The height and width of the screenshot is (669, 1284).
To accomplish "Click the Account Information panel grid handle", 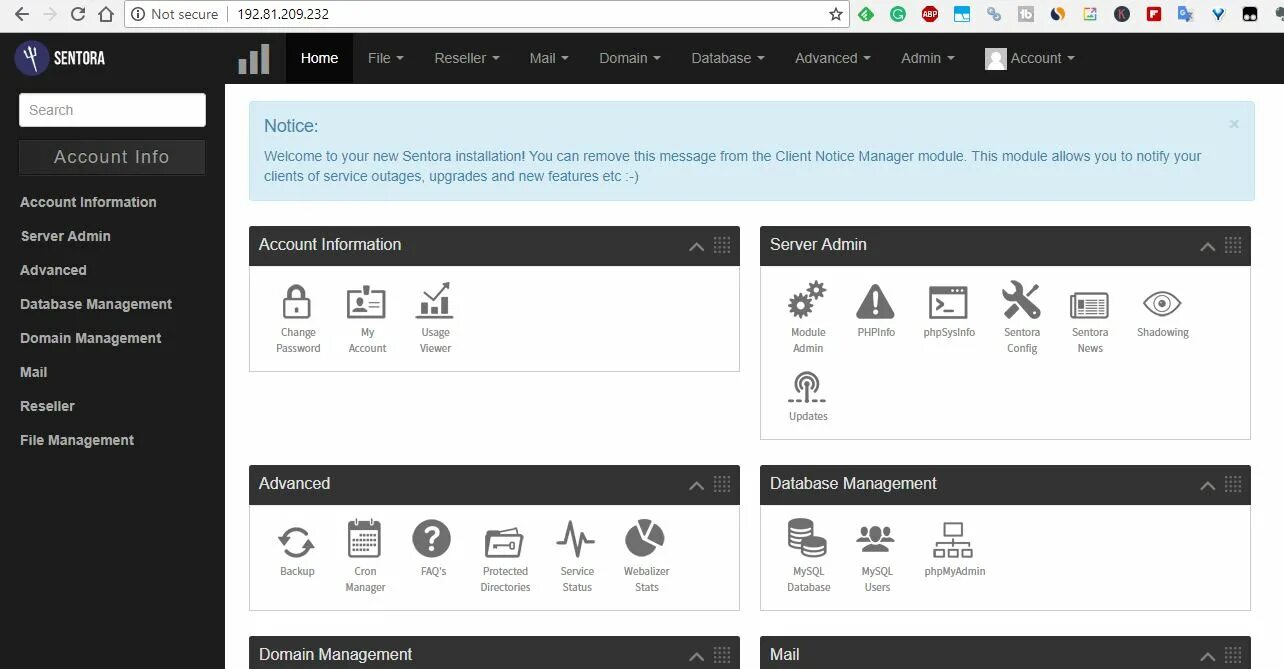I will pos(722,245).
